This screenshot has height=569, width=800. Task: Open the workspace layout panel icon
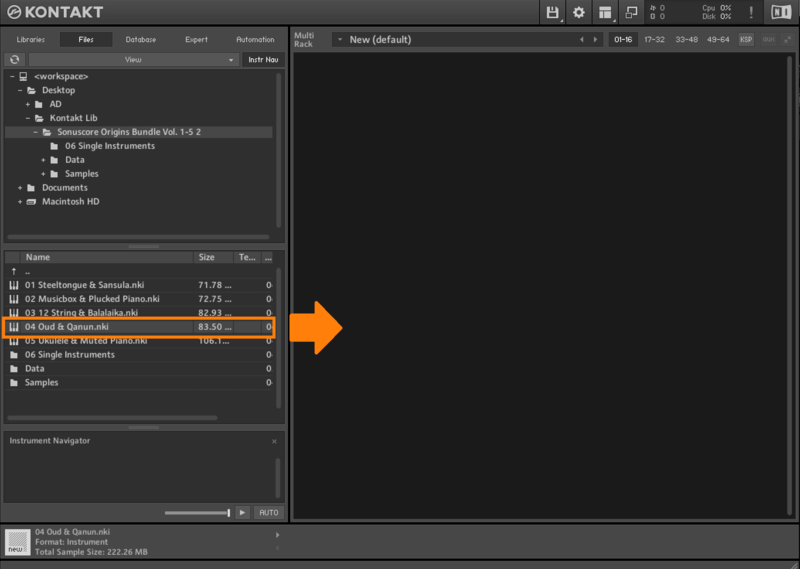click(605, 12)
